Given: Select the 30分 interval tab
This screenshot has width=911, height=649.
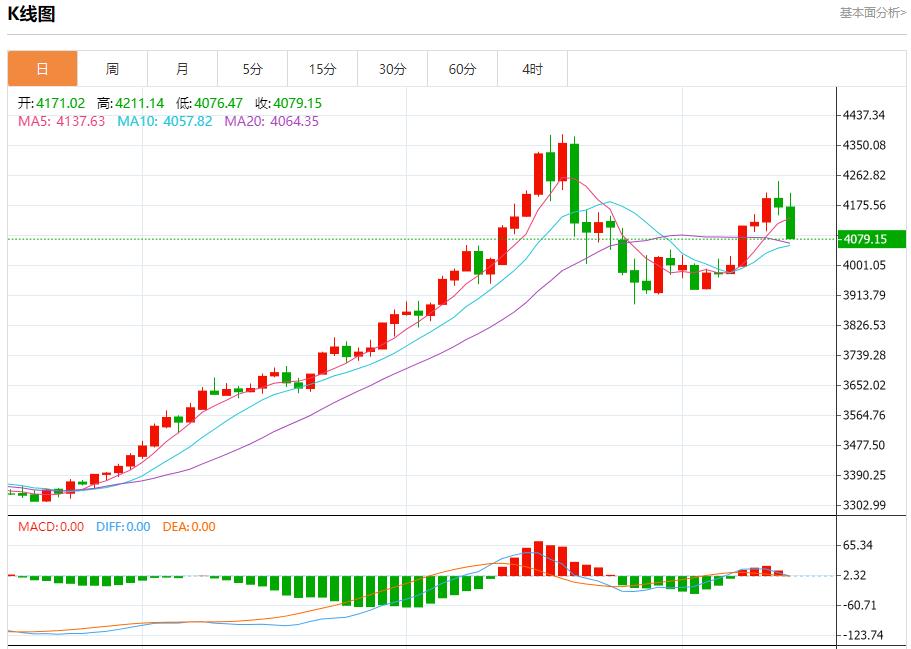Looking at the screenshot, I should tap(392, 69).
